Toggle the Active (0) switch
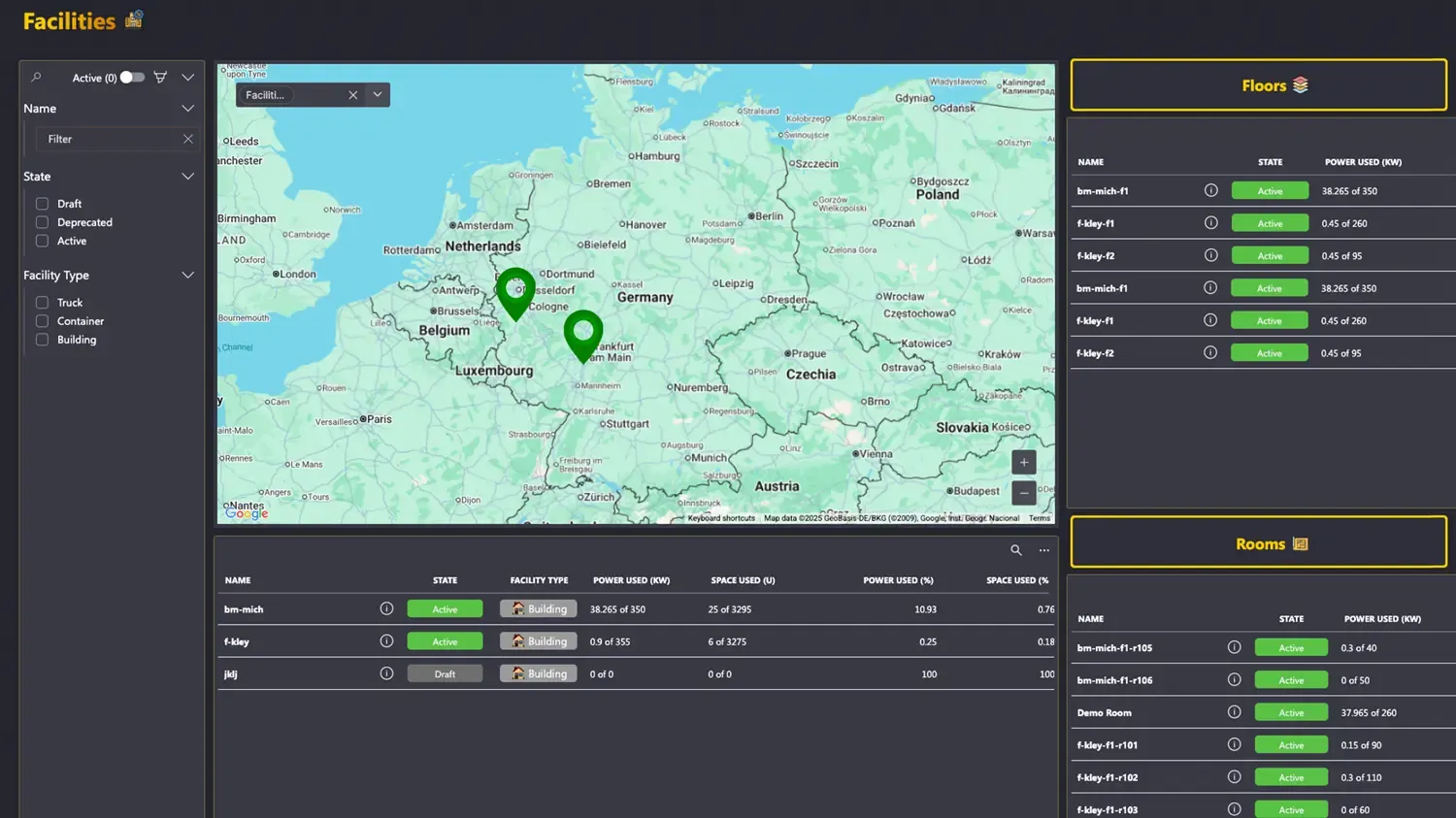The width and height of the screenshot is (1456, 818). pos(132,78)
